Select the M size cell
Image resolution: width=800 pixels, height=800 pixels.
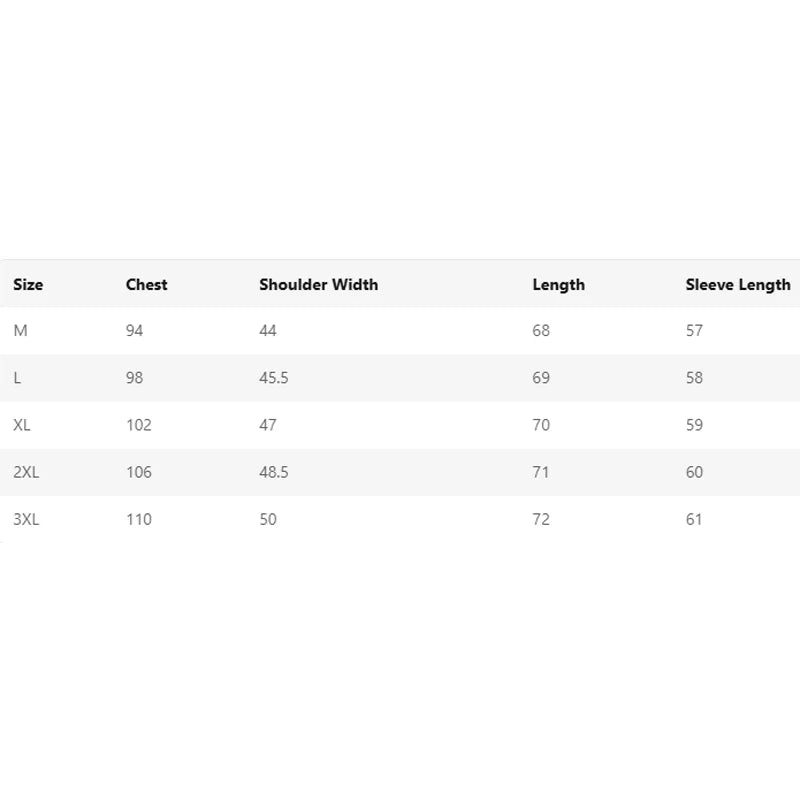tap(20, 331)
